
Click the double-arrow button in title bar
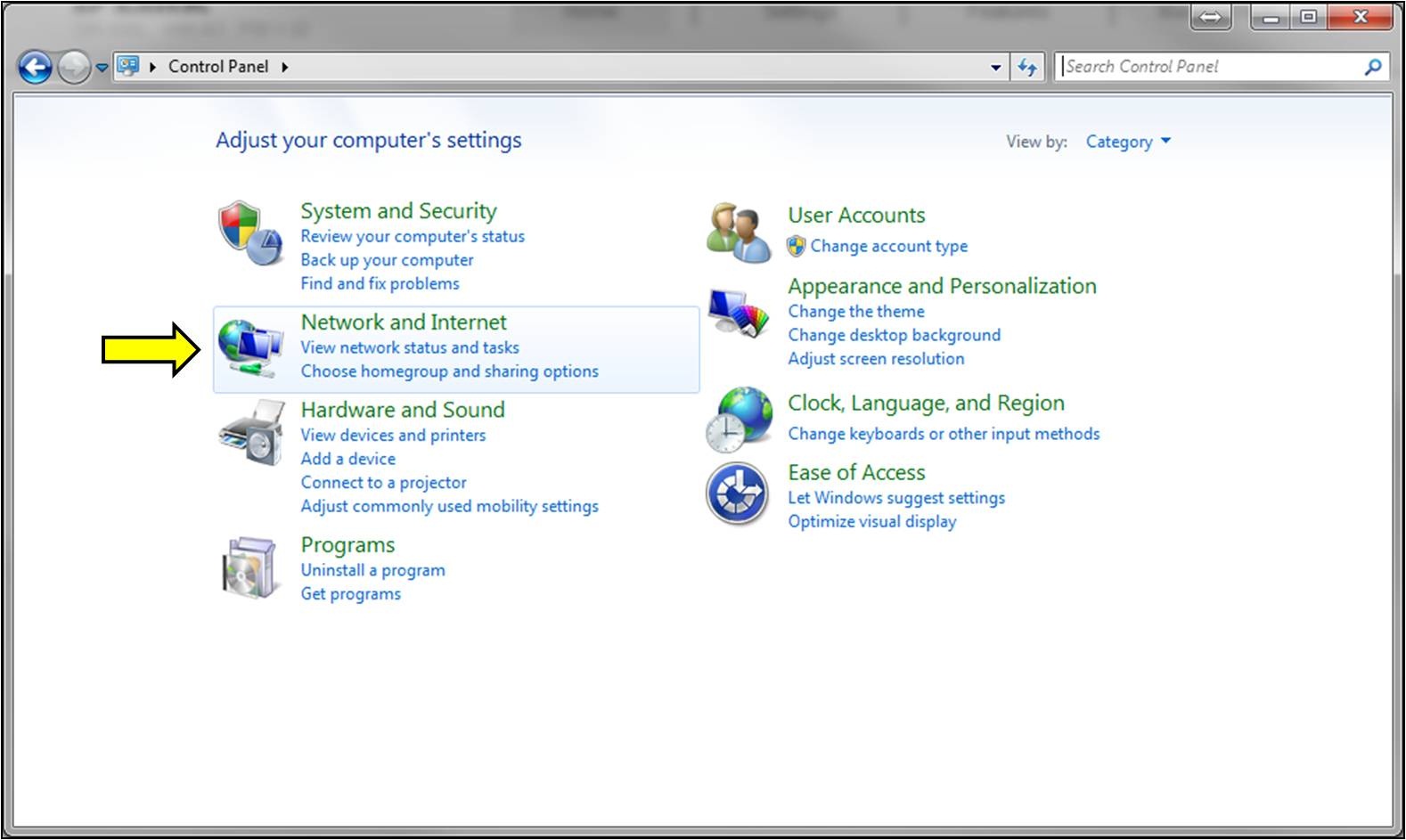tap(1210, 18)
